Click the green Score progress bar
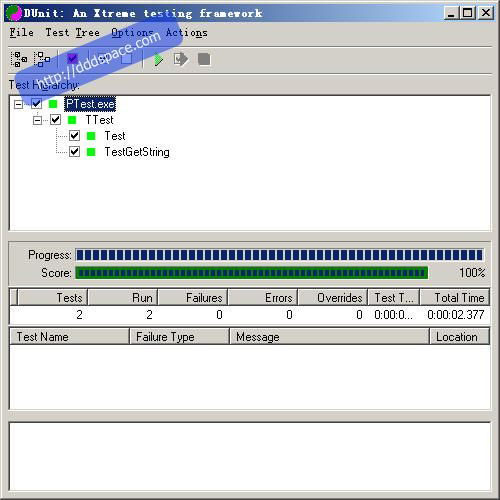The height and width of the screenshot is (500, 500). (252, 273)
